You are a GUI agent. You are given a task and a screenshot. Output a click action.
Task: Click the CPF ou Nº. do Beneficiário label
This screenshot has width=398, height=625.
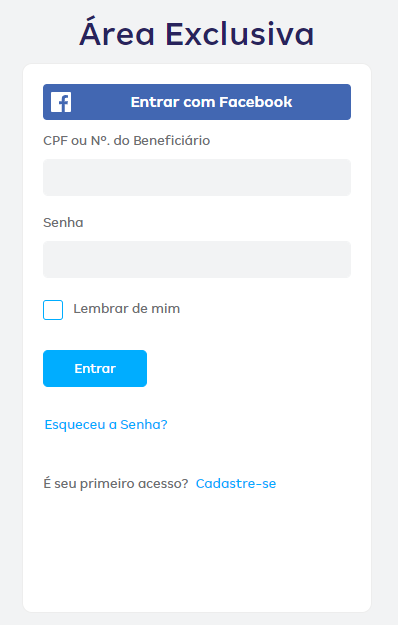pyautogui.click(x=126, y=140)
